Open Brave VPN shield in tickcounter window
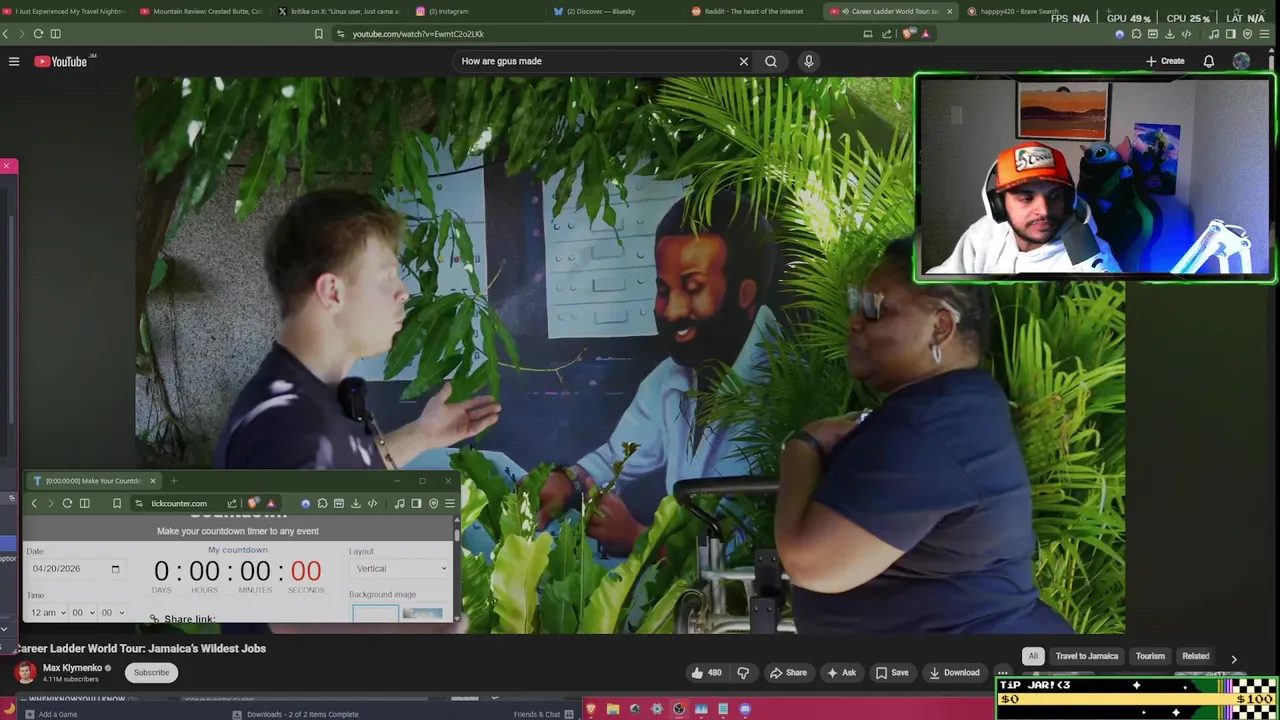This screenshot has width=1280, height=720. tap(433, 503)
